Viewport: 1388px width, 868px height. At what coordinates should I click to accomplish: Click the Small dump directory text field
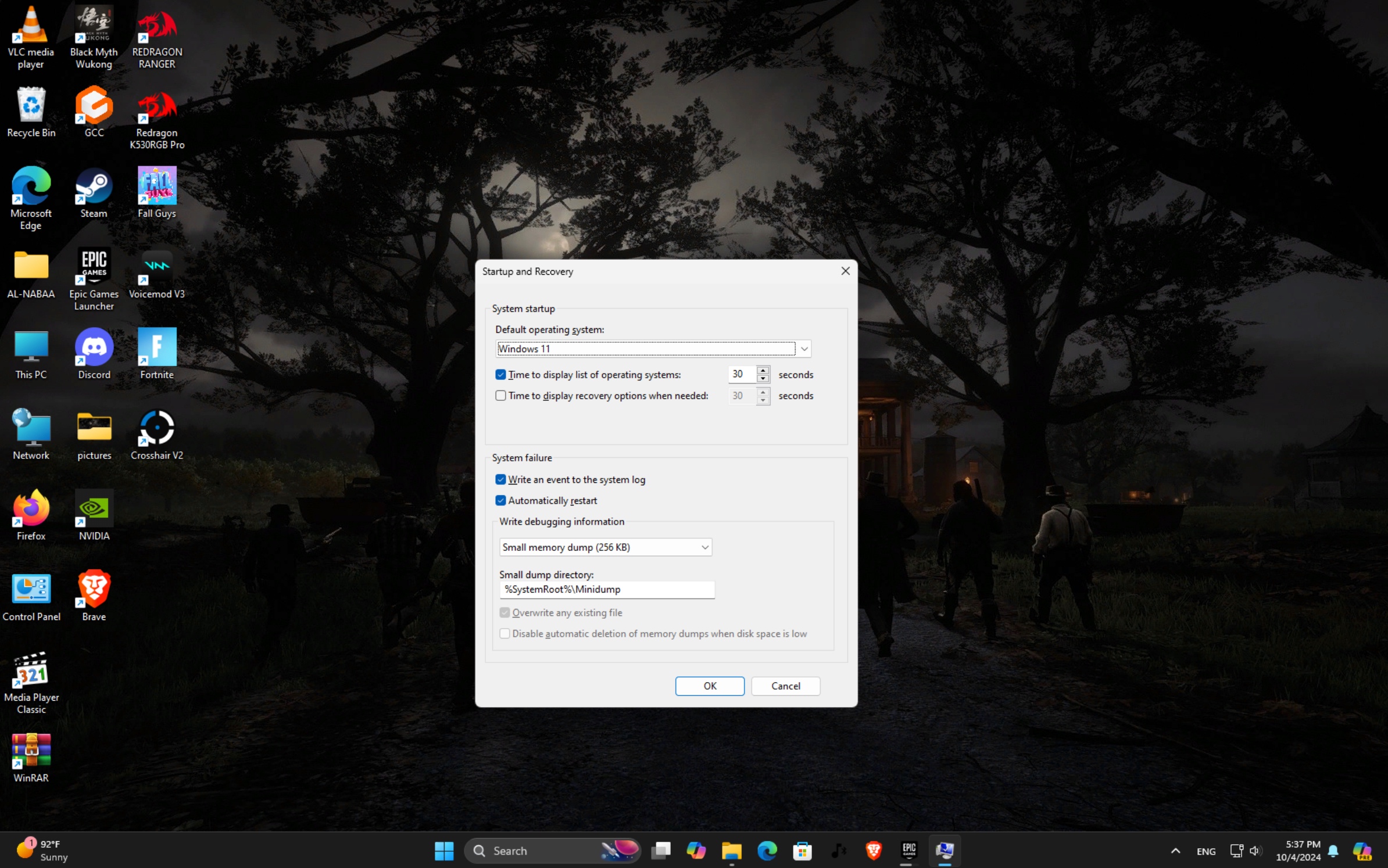[x=606, y=589]
